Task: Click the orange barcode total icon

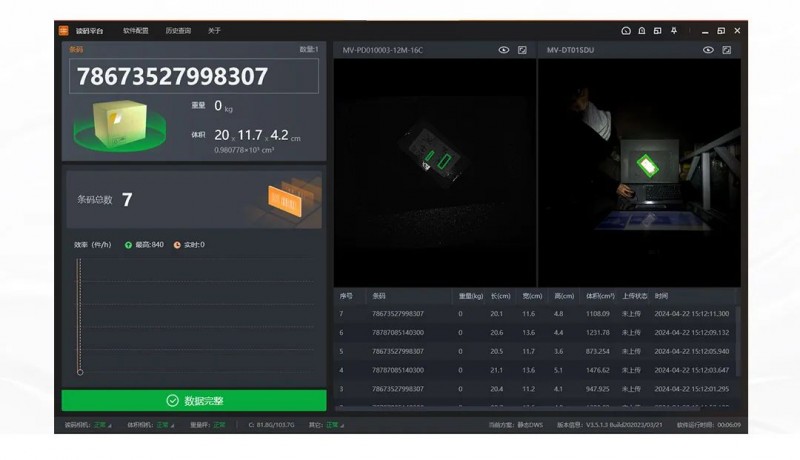Action: point(283,200)
